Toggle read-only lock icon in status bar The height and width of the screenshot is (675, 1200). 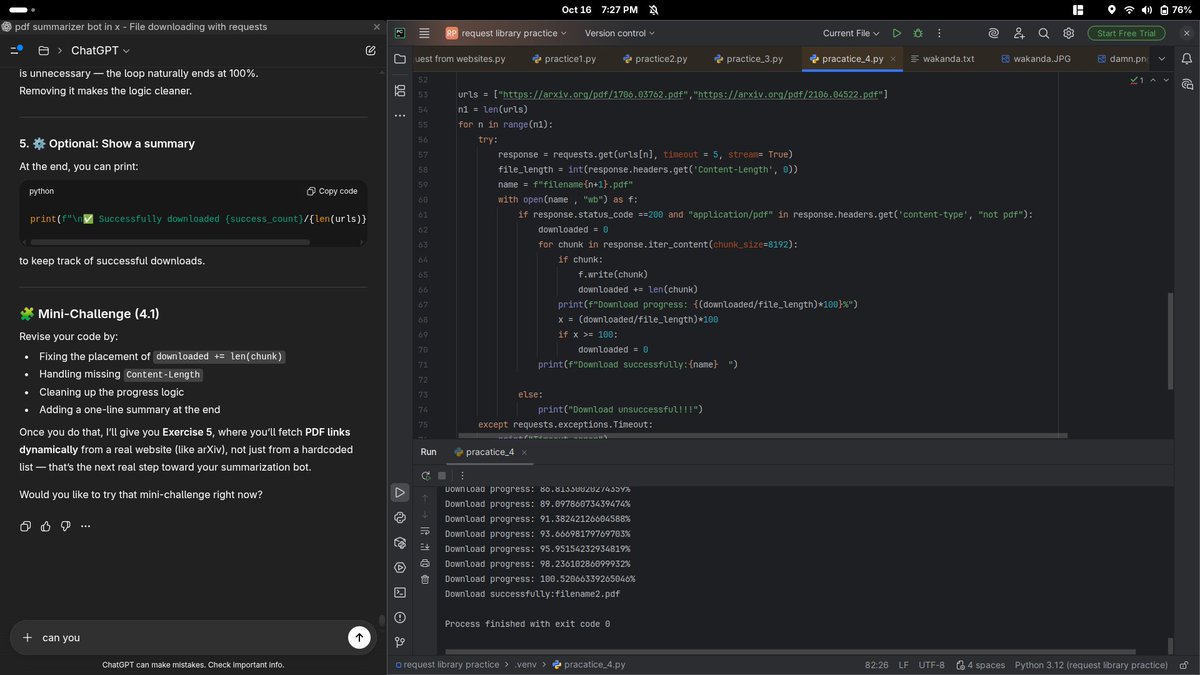click(x=1184, y=664)
